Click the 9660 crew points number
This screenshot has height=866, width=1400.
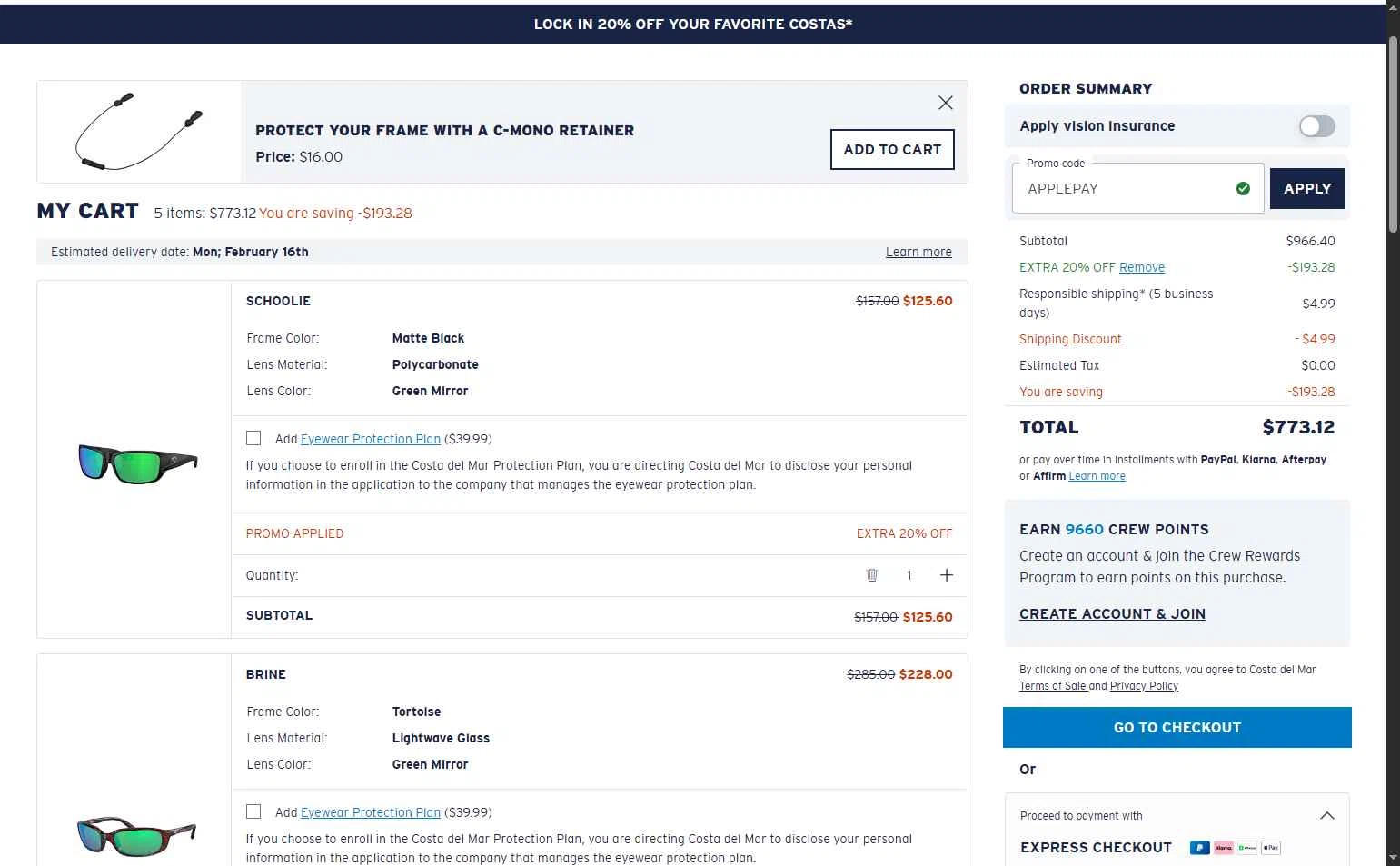tap(1084, 529)
